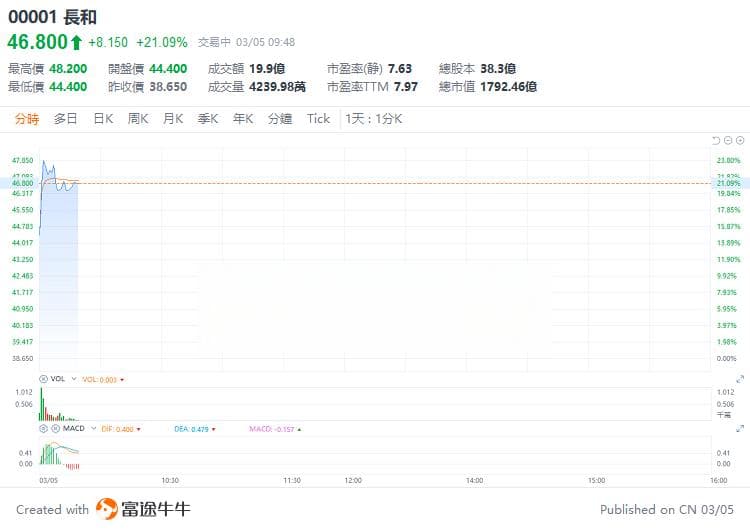Click the highlighted 46.800 price axis label
This screenshot has width=750, height=530.
tap(23, 183)
